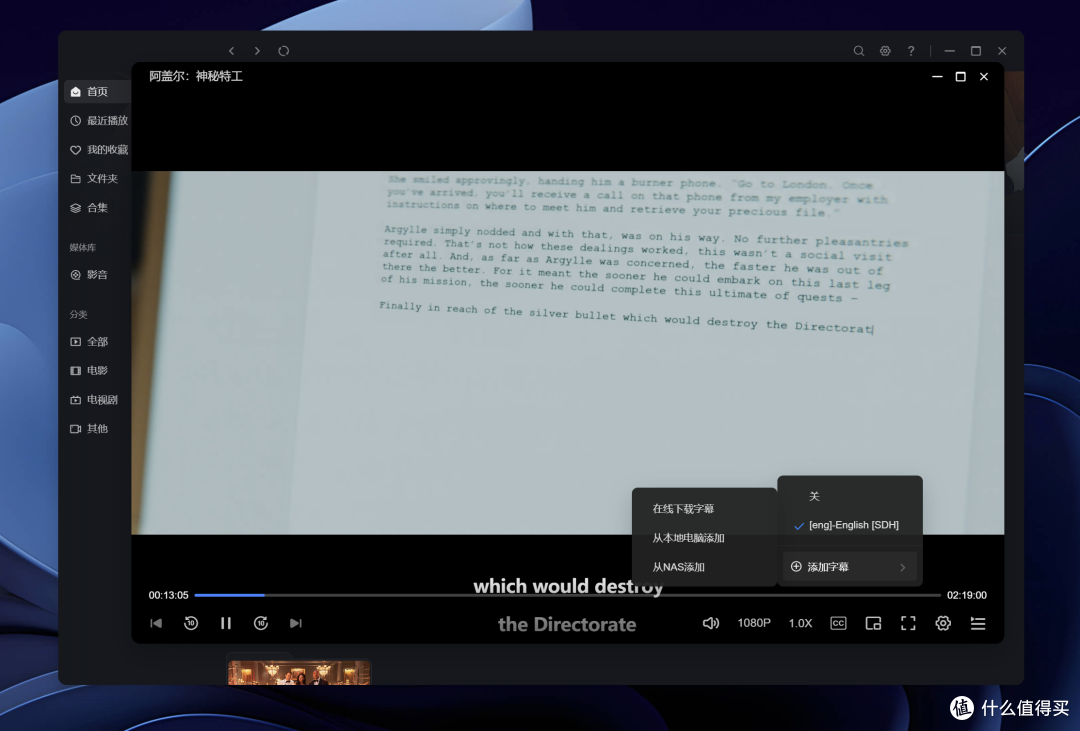Image resolution: width=1080 pixels, height=731 pixels.
Task: Go back with the left arrow
Action: click(231, 51)
